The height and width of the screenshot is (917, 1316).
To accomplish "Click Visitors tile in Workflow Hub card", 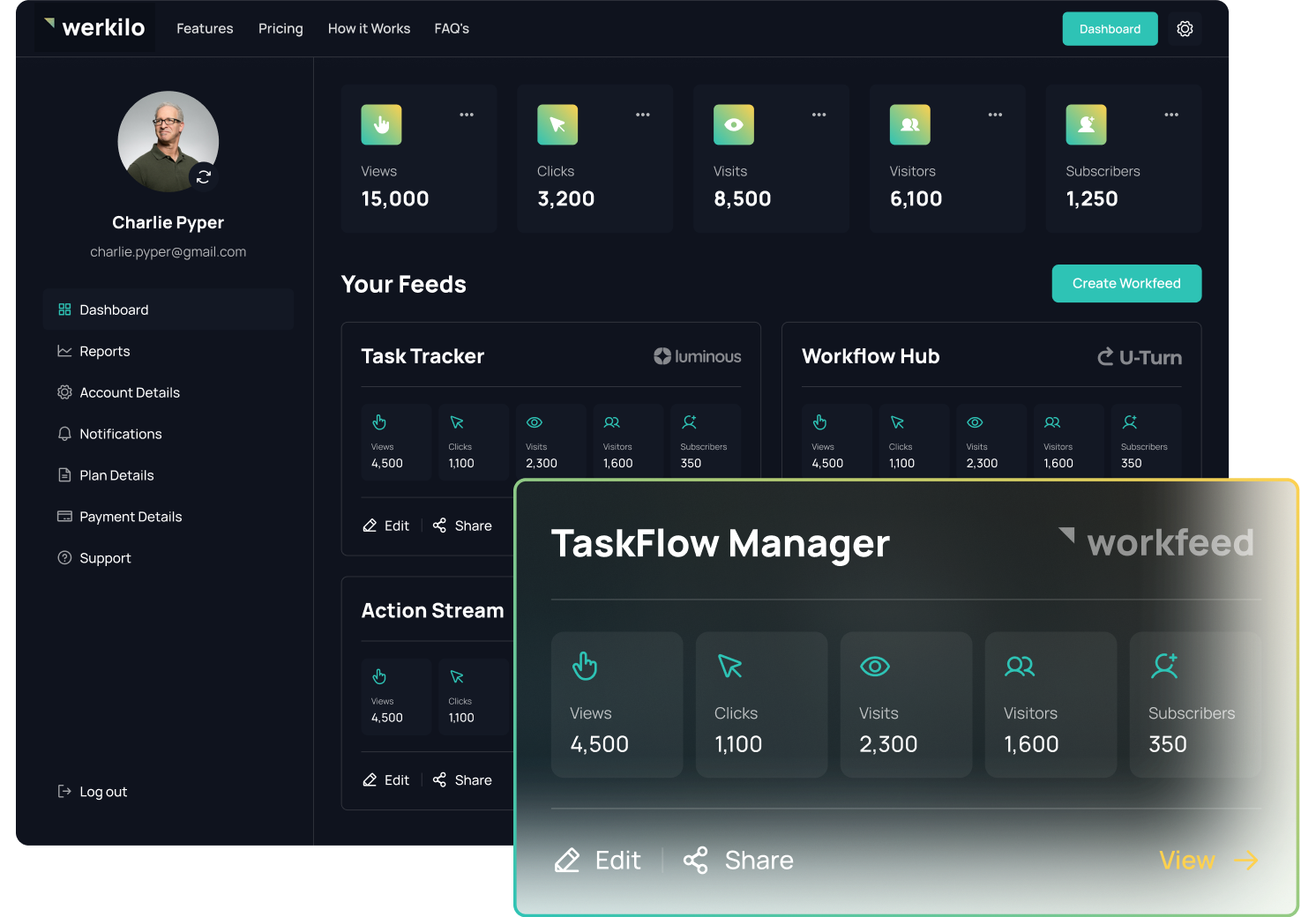I will (1068, 442).
